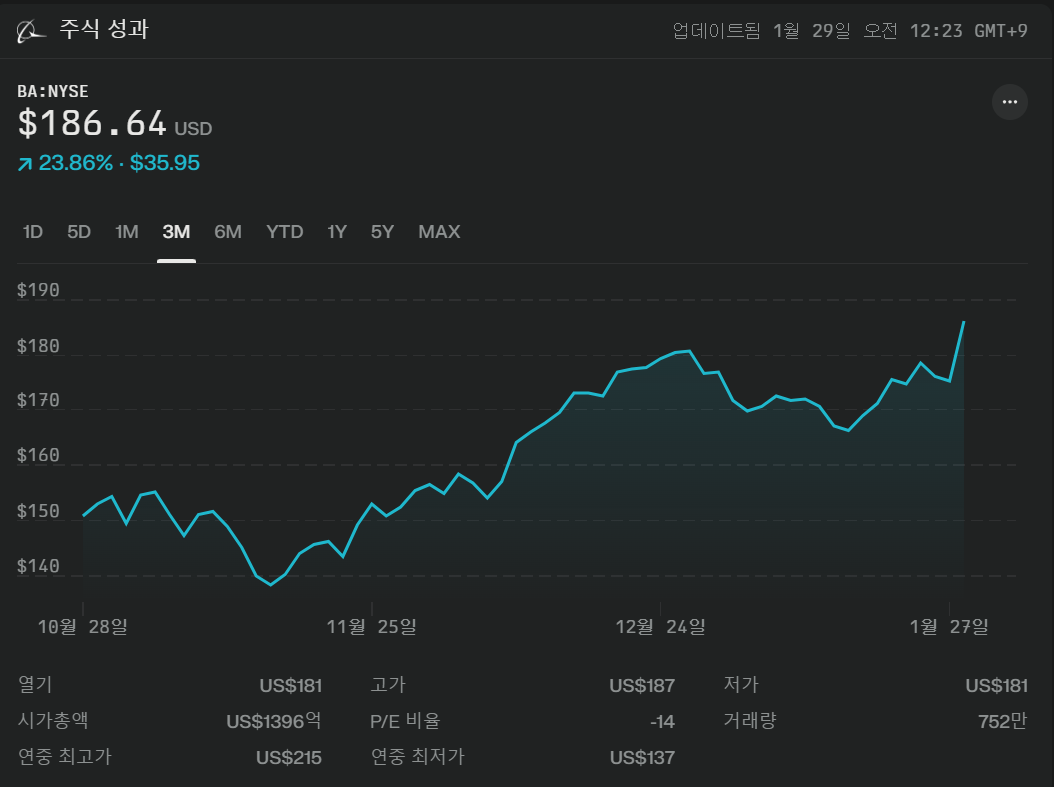Image resolution: width=1054 pixels, height=787 pixels.
Task: Click the 11월 25일 x-axis date
Action: [x=372, y=627]
